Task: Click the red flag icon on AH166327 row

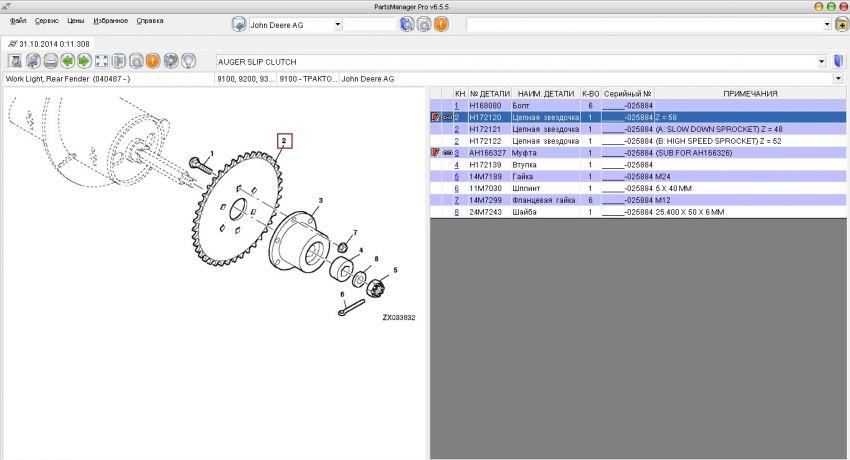Action: (x=435, y=153)
